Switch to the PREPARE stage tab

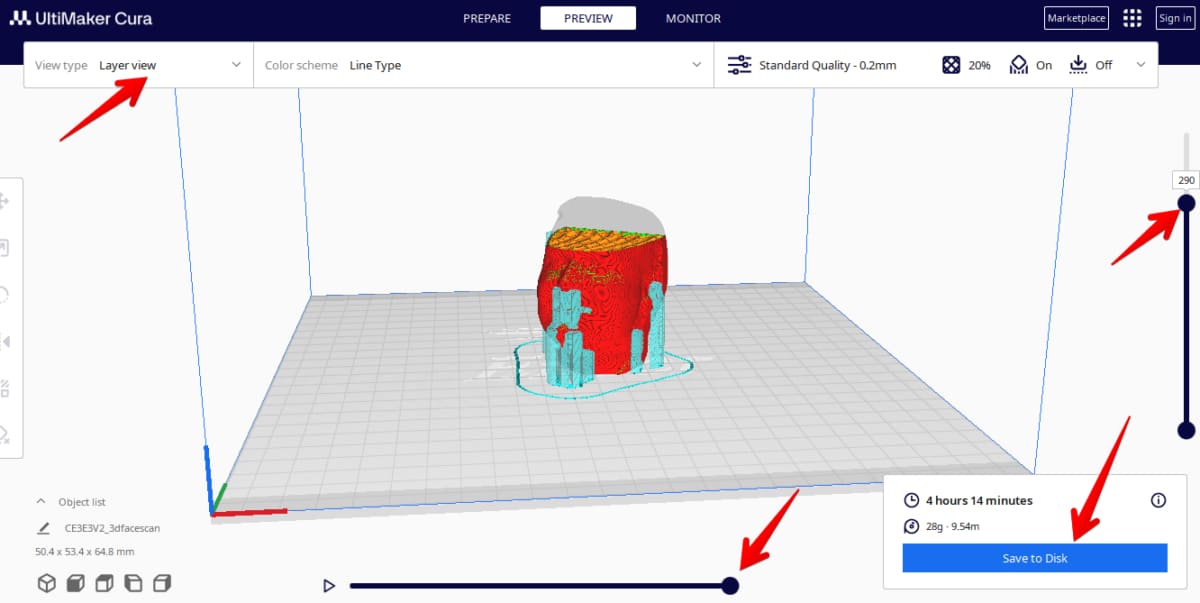click(487, 18)
